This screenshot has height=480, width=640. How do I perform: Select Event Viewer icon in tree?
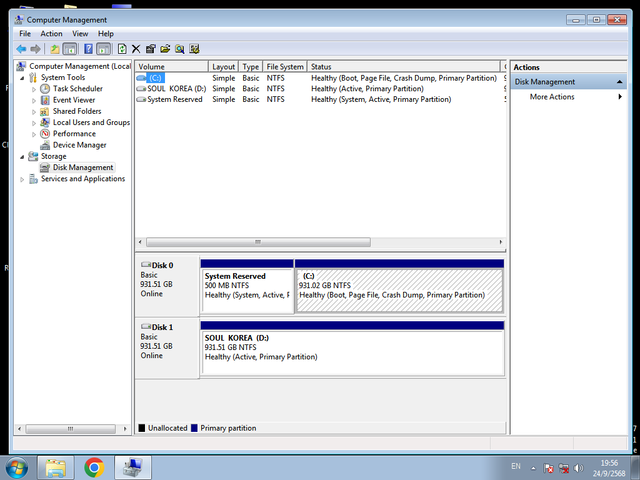(45, 100)
